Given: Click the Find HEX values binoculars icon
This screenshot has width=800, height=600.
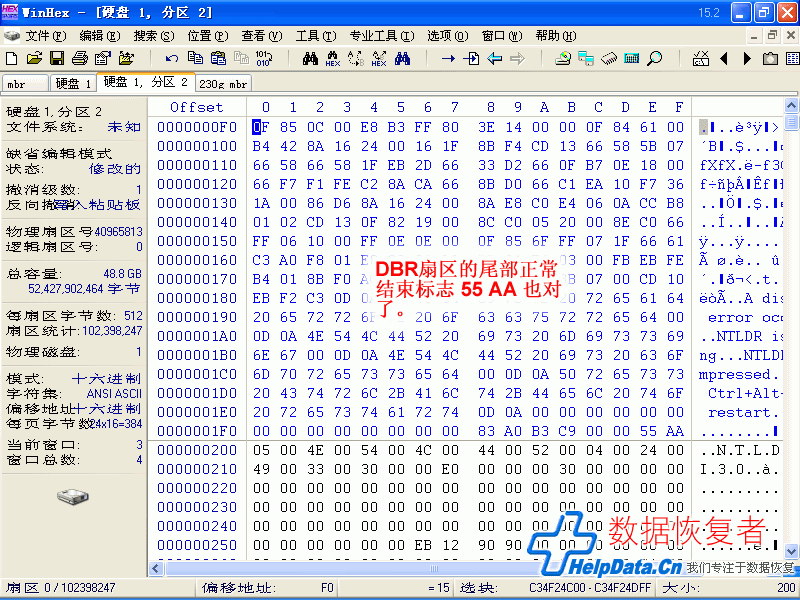Looking at the screenshot, I should (x=333, y=58).
